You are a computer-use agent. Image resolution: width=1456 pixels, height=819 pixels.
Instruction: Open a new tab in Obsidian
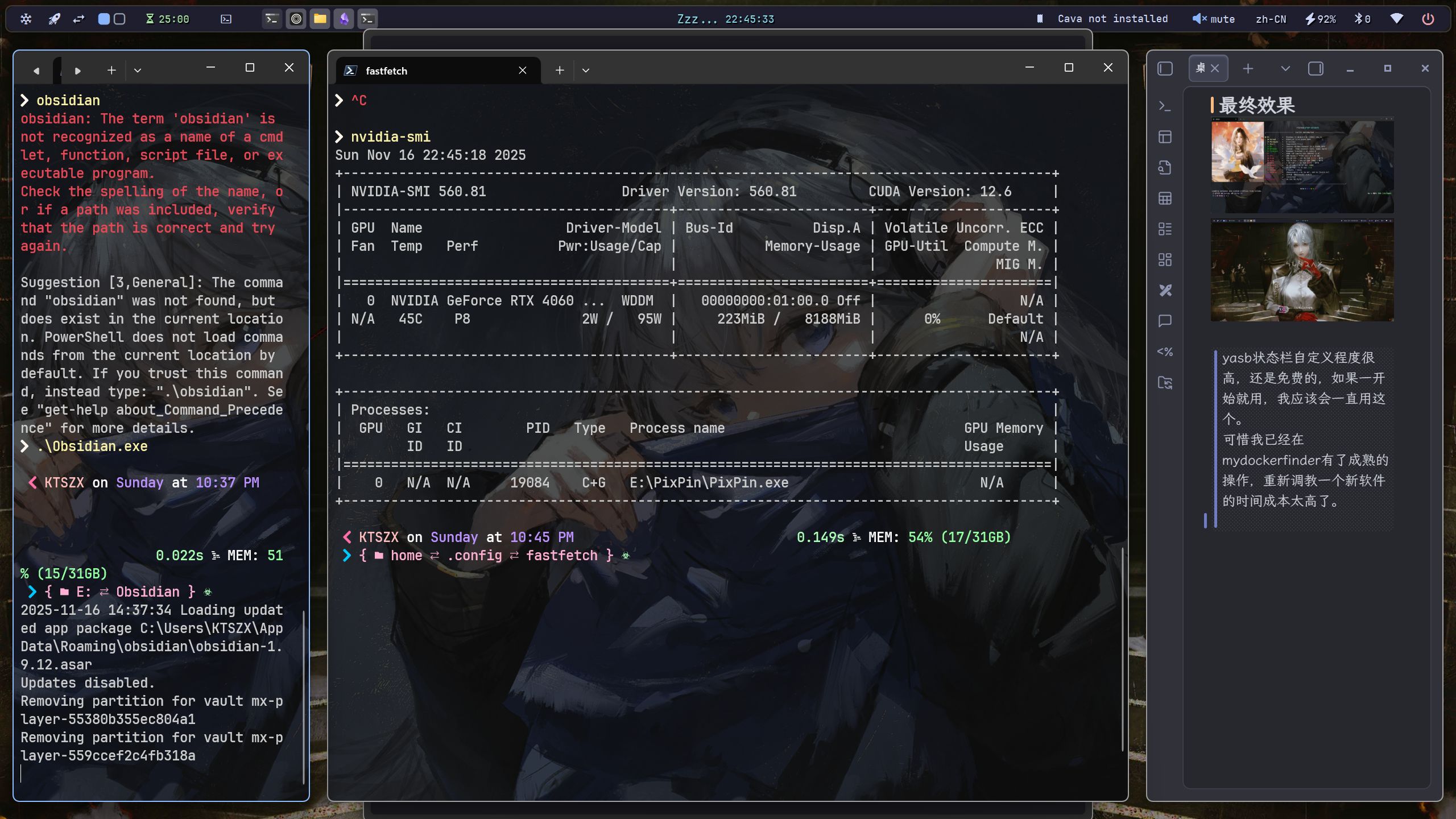1248,68
